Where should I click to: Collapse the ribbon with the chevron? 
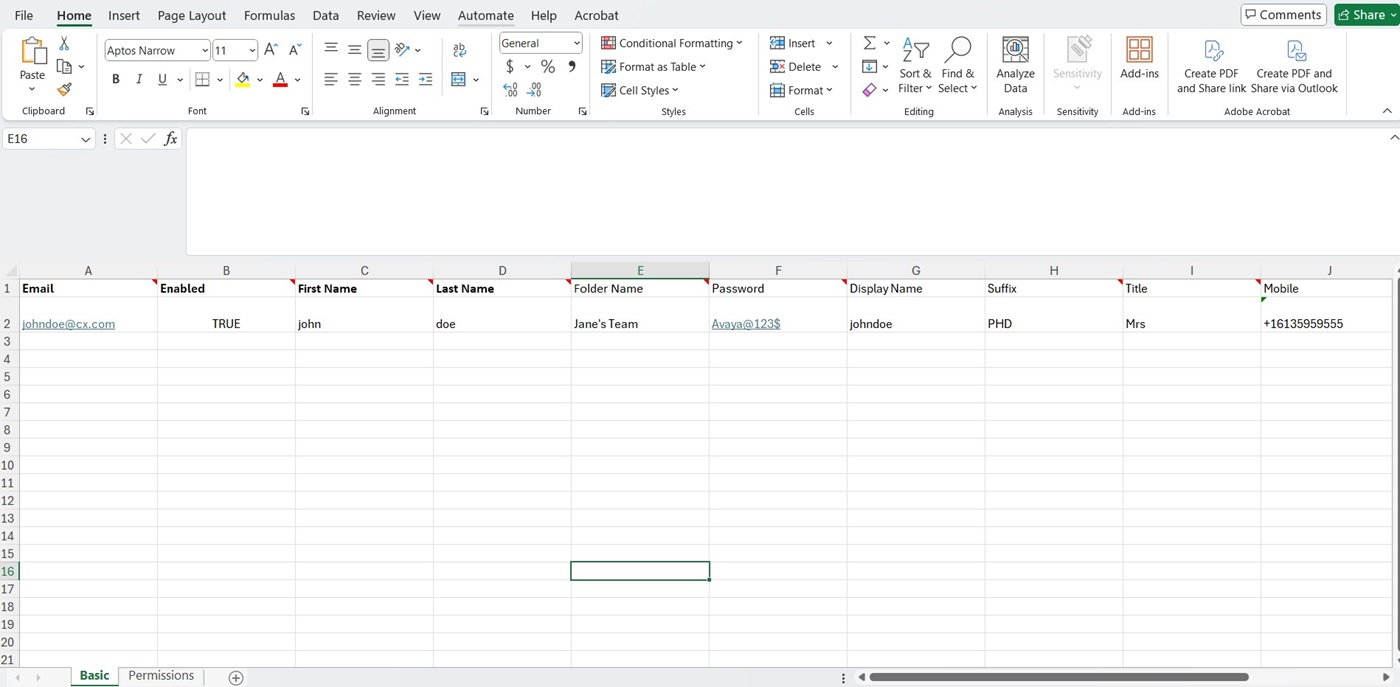pos(1387,111)
